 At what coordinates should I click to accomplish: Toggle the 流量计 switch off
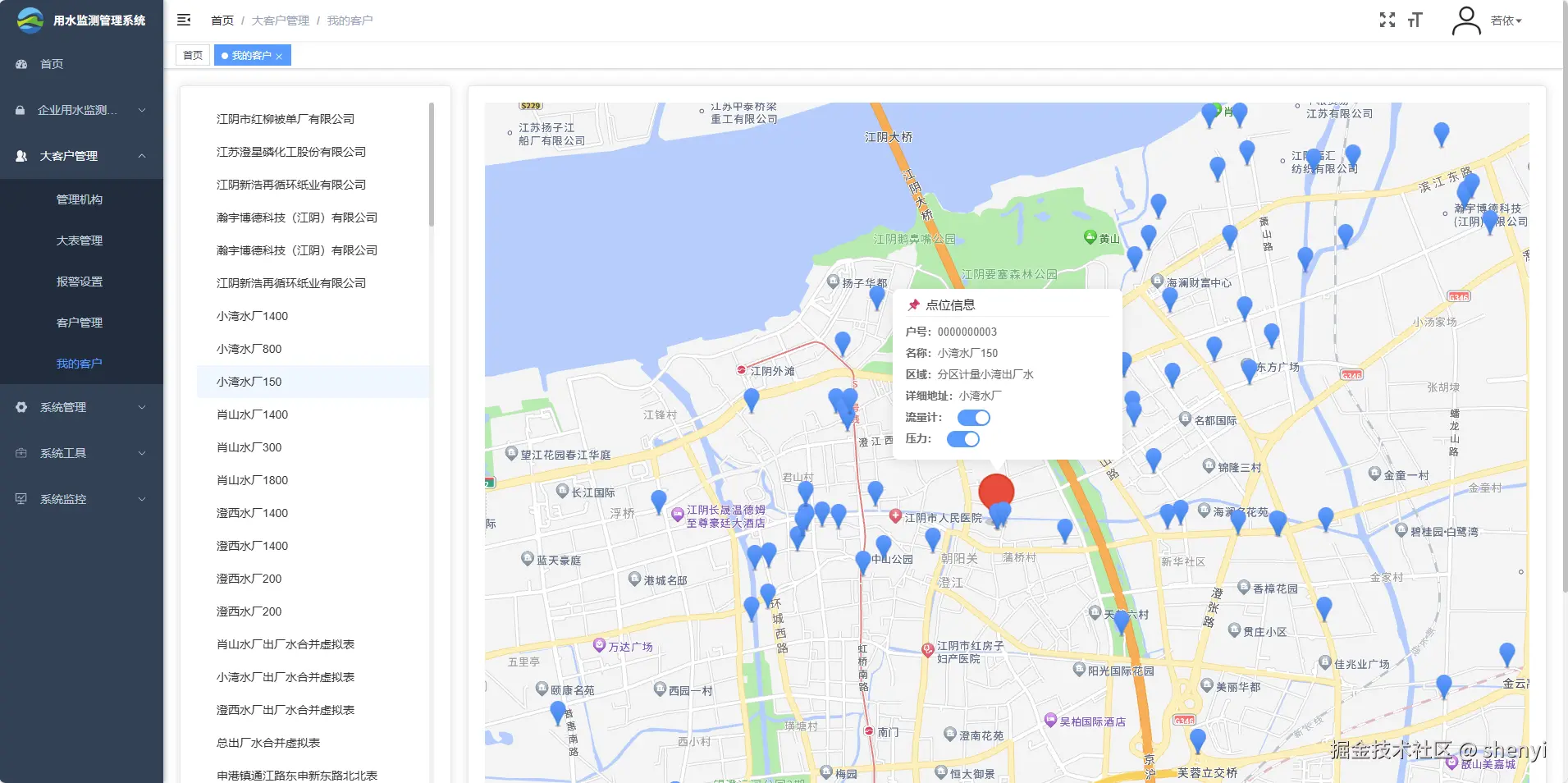[974, 418]
